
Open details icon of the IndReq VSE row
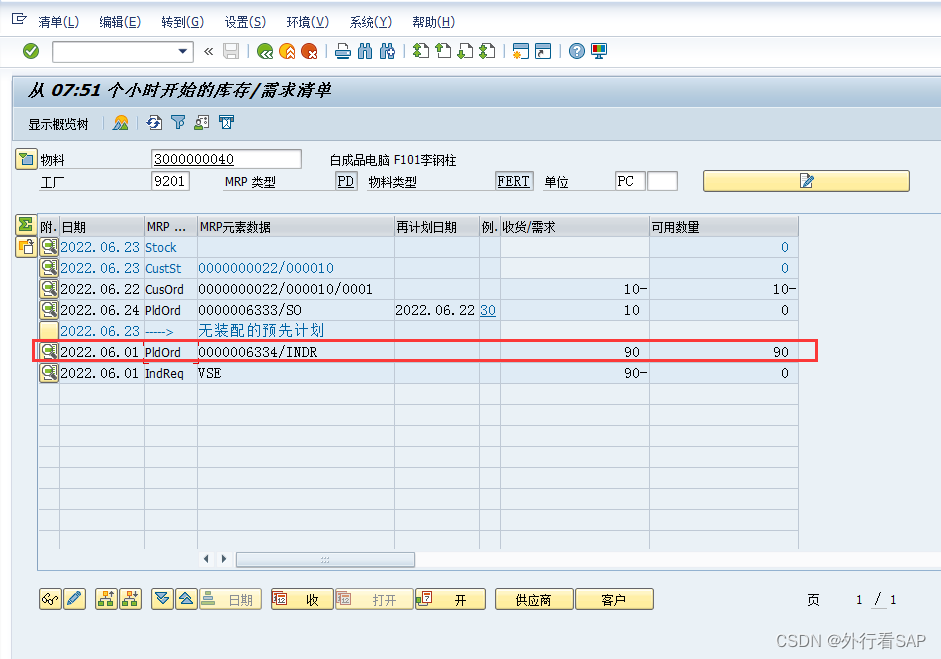click(49, 373)
